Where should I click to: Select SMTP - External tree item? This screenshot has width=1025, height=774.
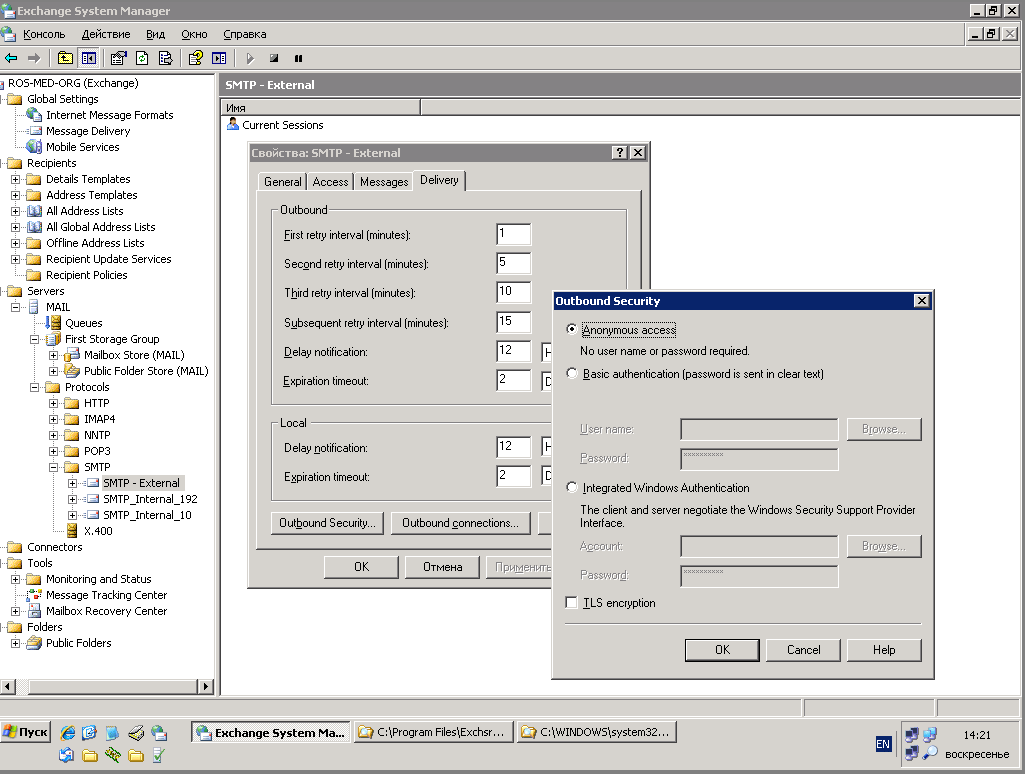tap(141, 482)
